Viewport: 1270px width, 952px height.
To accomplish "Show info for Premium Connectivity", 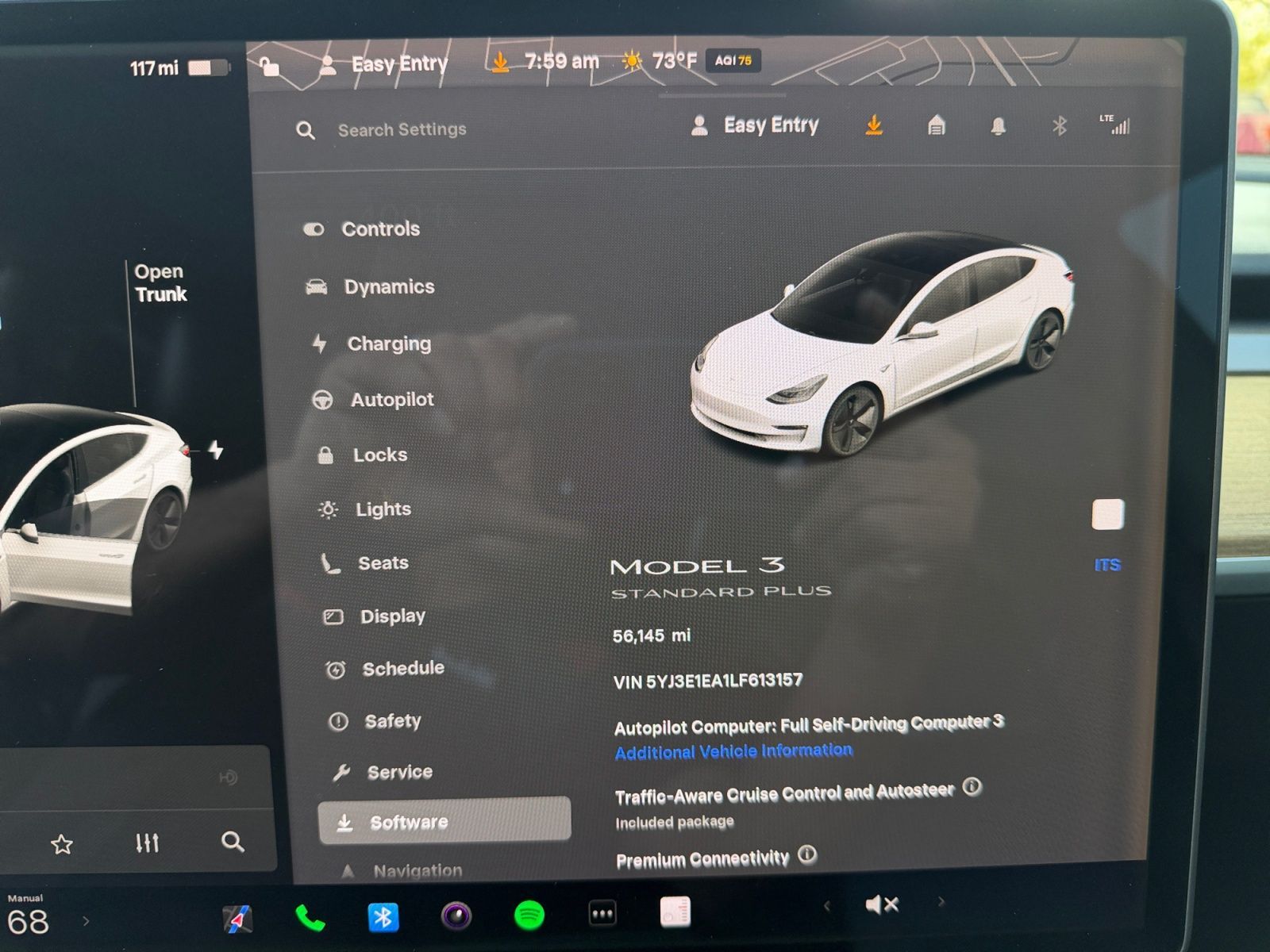I will tap(807, 854).
